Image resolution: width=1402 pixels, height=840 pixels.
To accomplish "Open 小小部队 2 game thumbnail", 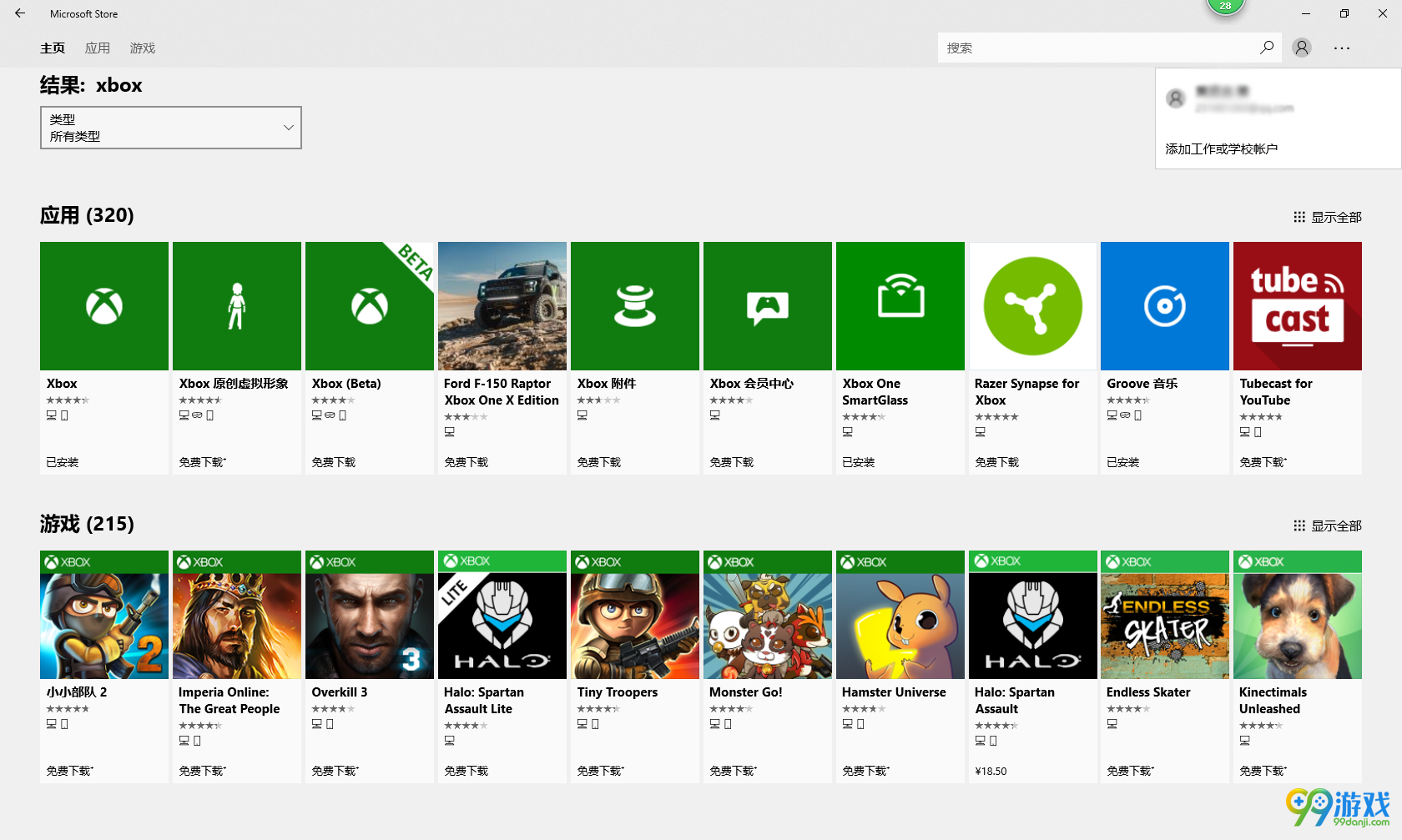I will point(104,615).
